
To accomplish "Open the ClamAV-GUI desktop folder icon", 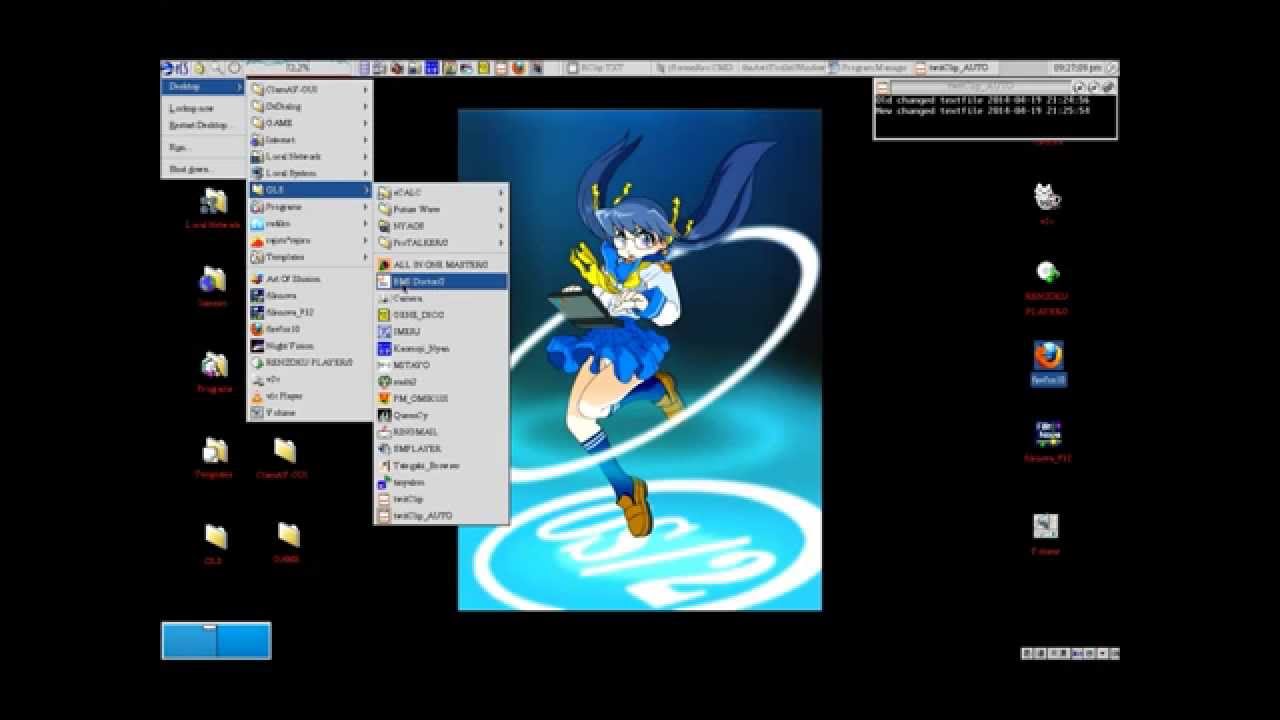I will [285, 451].
